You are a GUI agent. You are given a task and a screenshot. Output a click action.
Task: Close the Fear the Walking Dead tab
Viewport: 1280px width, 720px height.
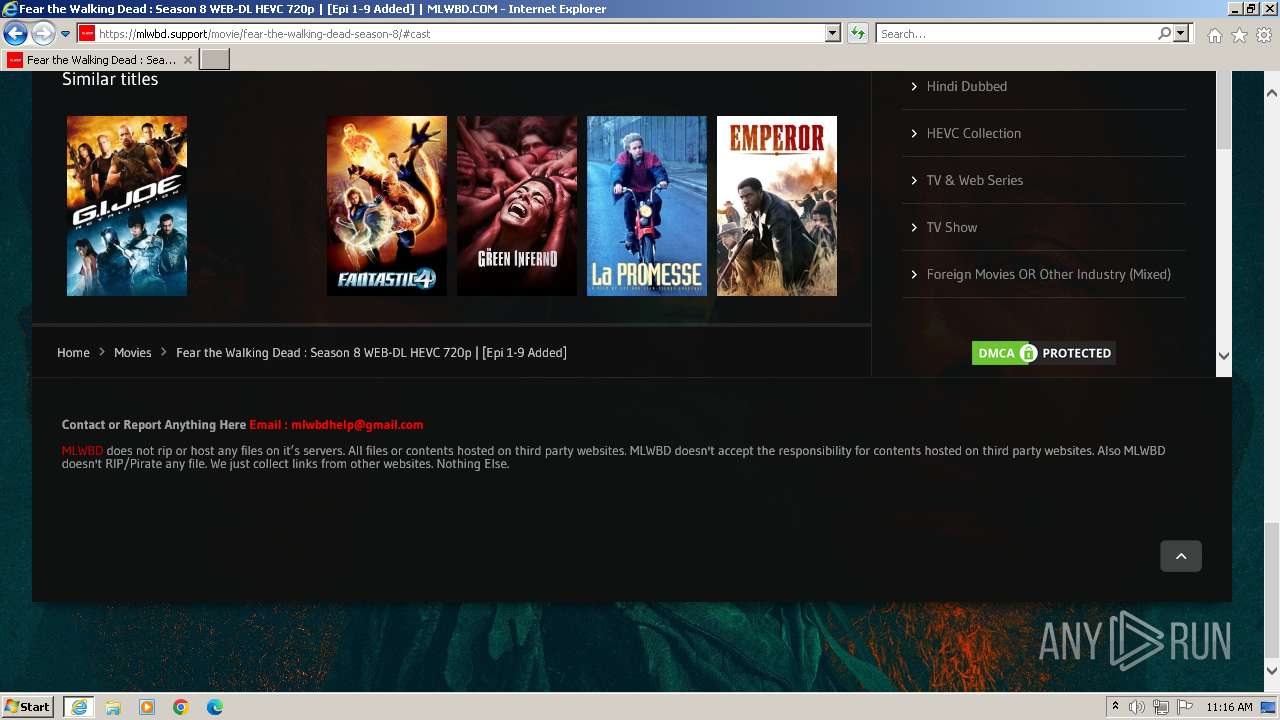[187, 60]
